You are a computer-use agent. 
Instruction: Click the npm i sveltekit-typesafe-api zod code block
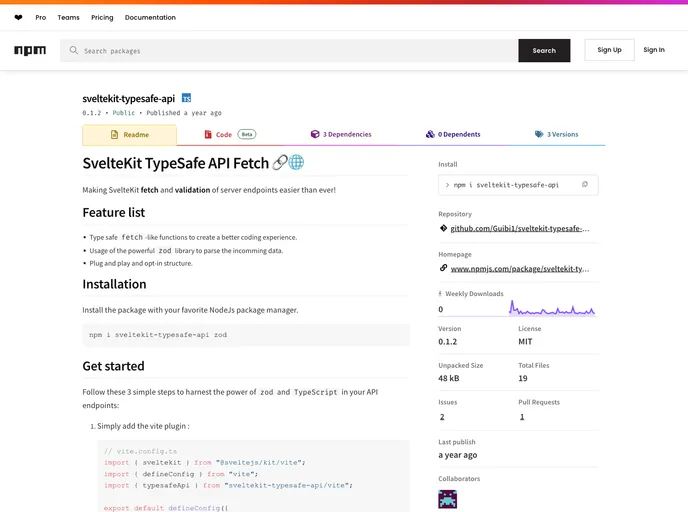point(246,335)
